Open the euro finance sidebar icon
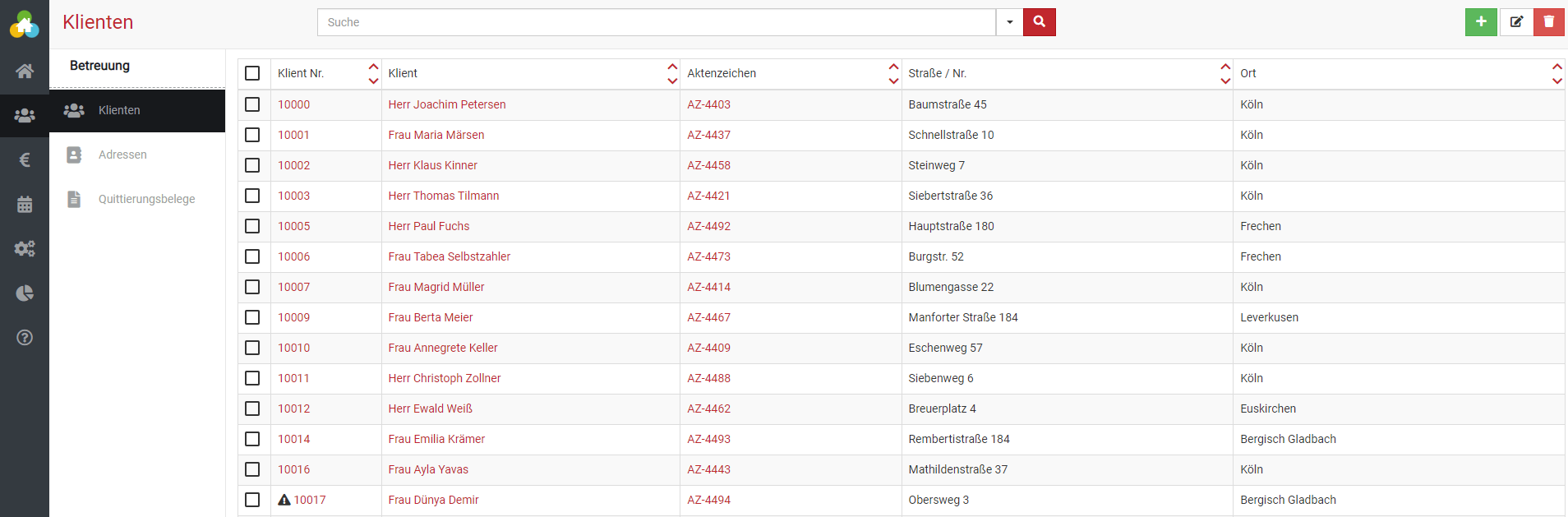 [25, 160]
